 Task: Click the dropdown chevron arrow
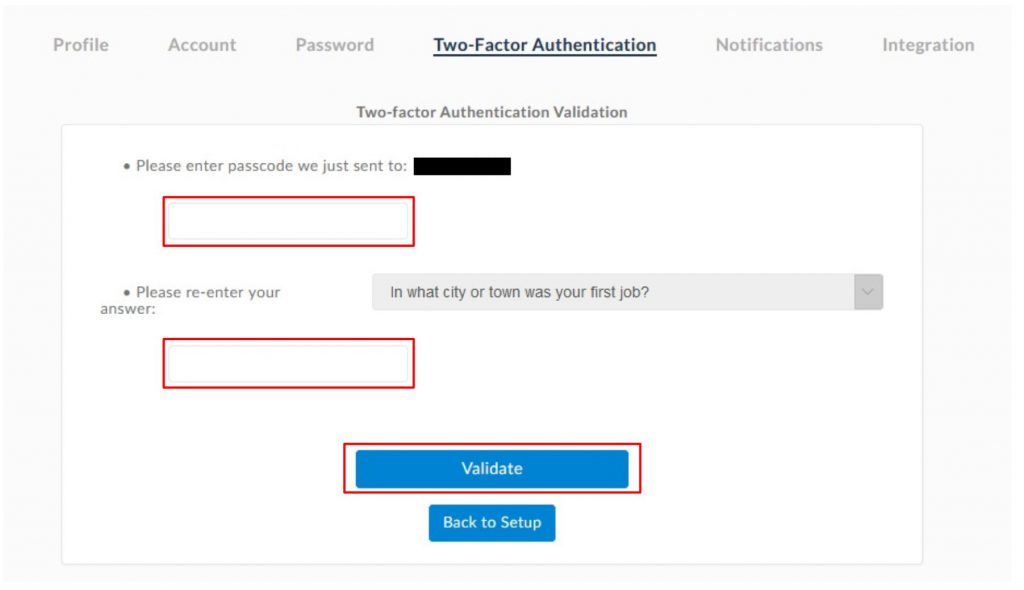click(x=869, y=291)
